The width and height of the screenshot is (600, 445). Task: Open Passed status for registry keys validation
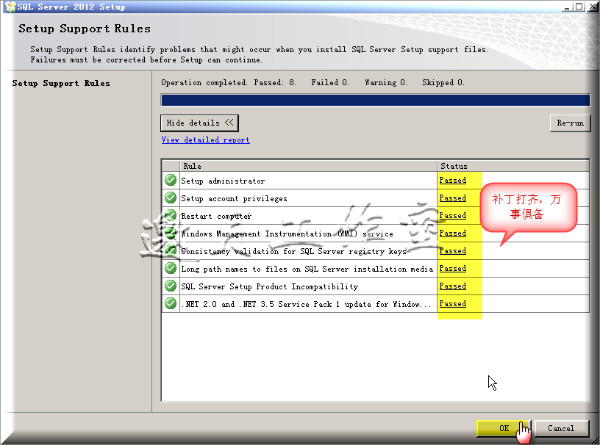[452, 251]
